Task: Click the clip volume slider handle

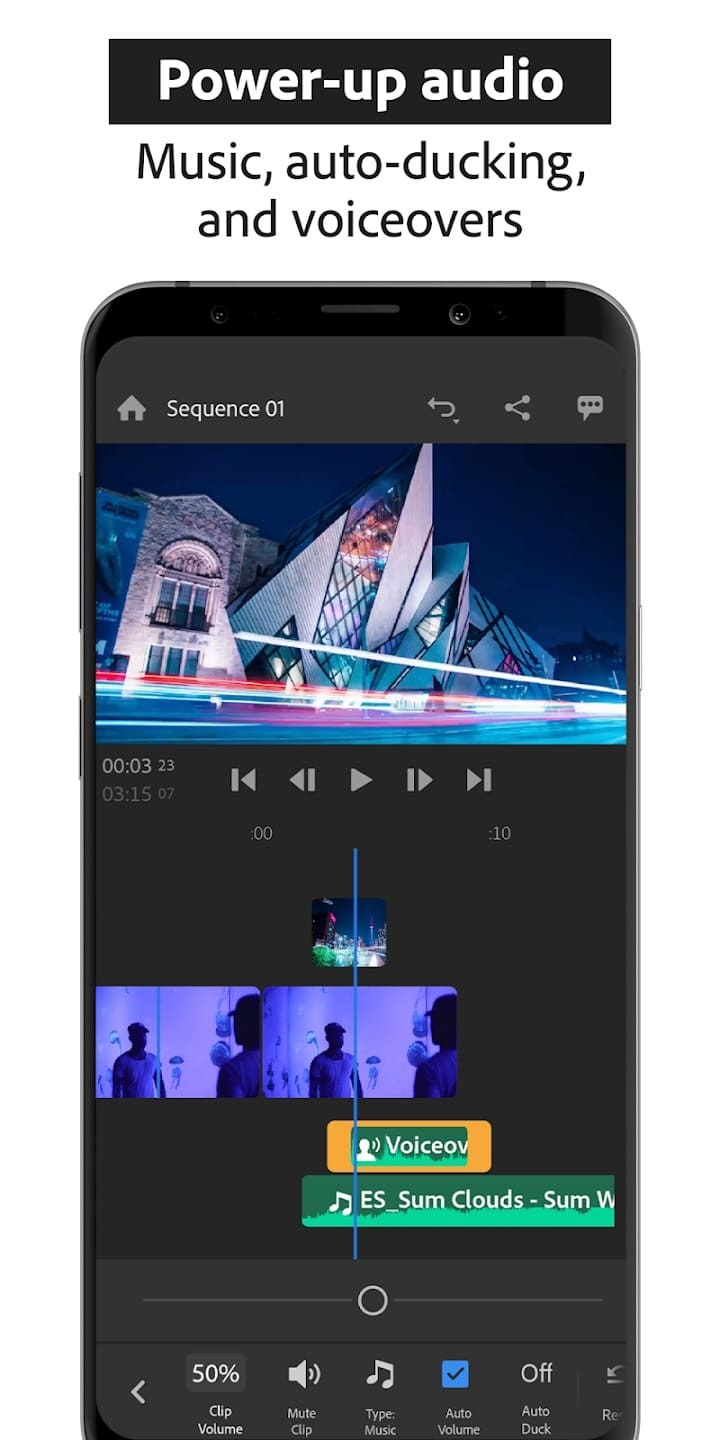Action: (x=372, y=1300)
